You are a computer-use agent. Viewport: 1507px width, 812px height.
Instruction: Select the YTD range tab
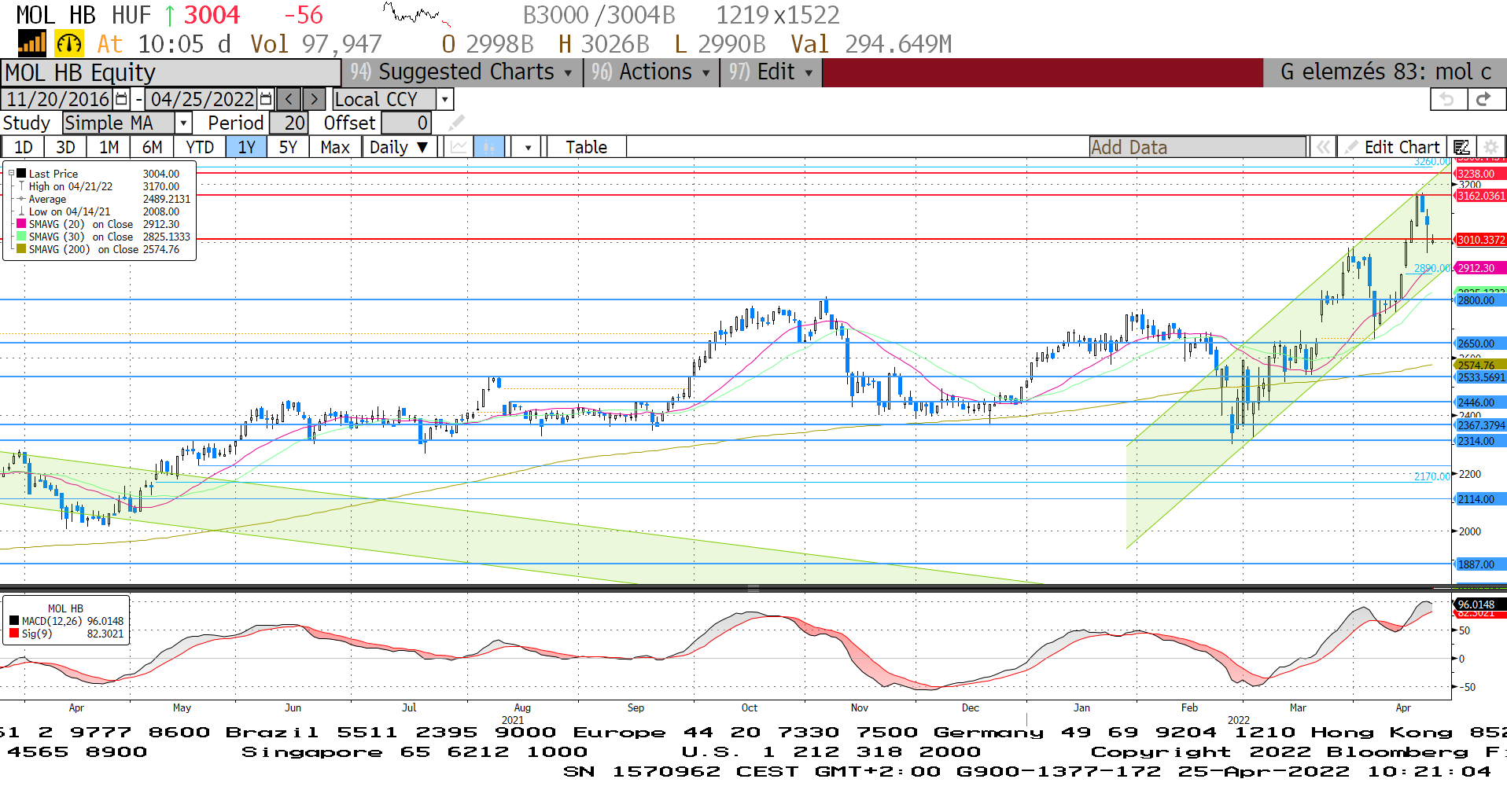pos(200,147)
